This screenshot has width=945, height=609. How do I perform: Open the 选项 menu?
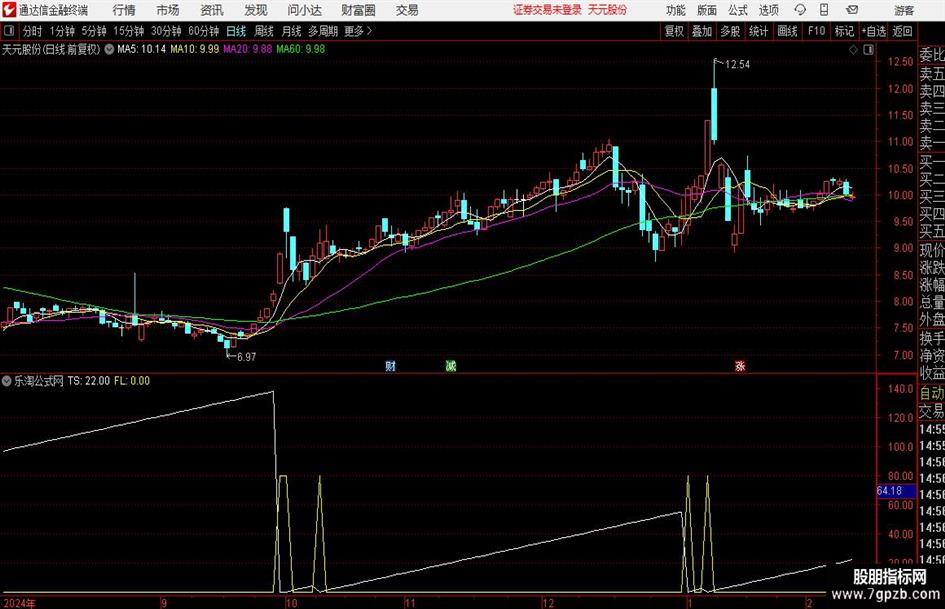(768, 10)
